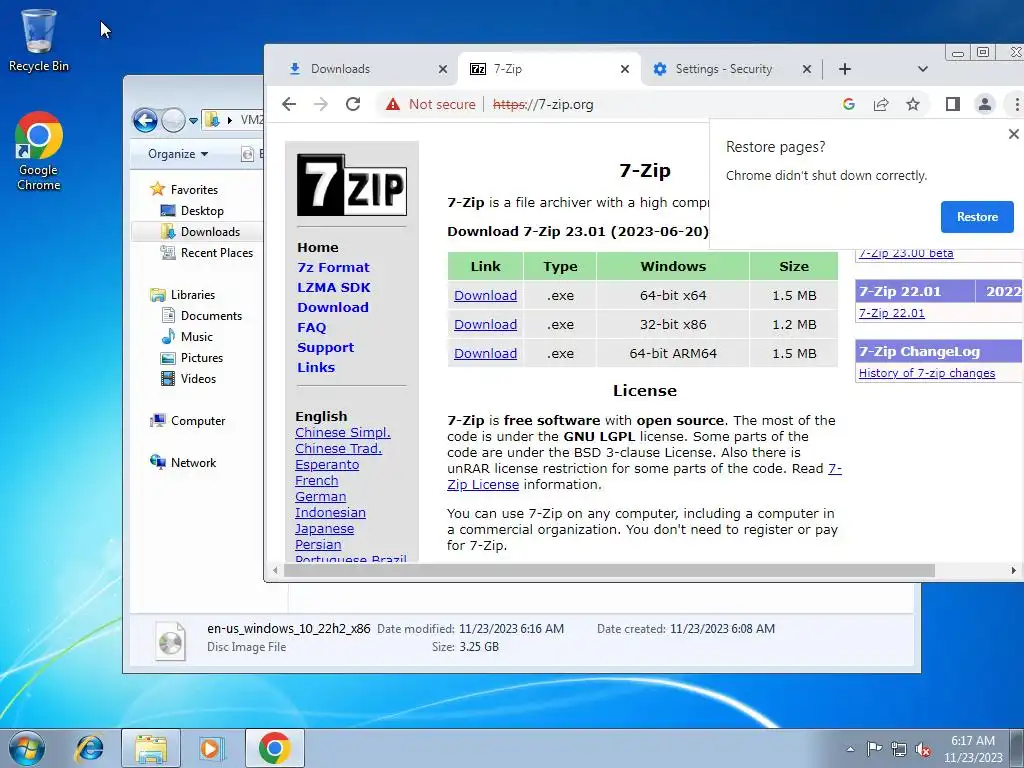Open LZMA SDK sidebar link
Screen dimensions: 1024x768
tap(334, 287)
